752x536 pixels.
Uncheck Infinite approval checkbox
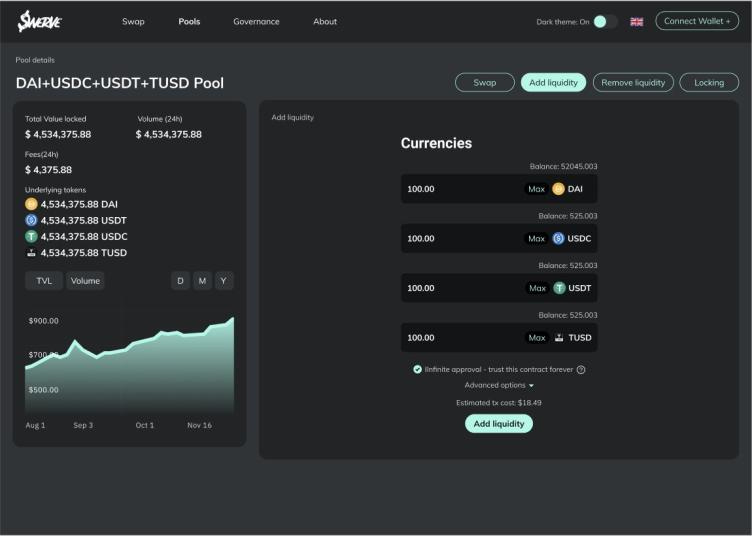[417, 369]
